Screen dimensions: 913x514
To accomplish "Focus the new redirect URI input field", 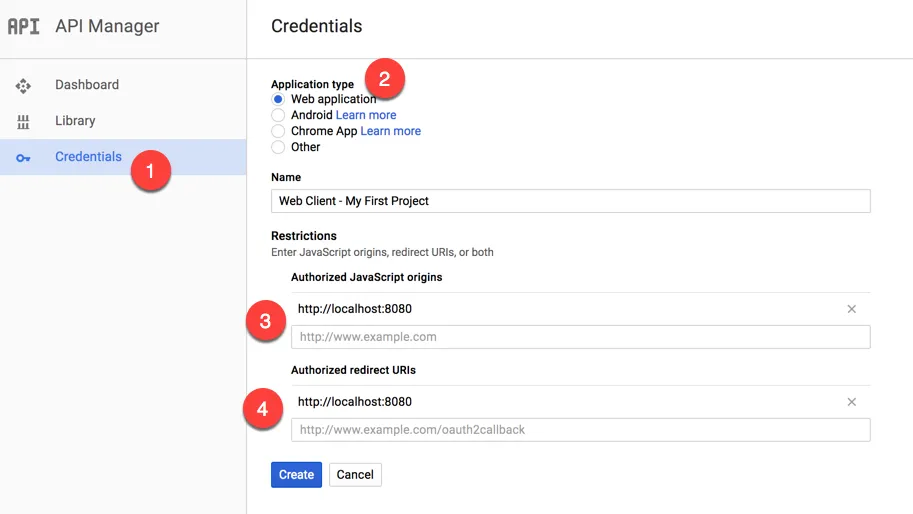I will [x=581, y=430].
